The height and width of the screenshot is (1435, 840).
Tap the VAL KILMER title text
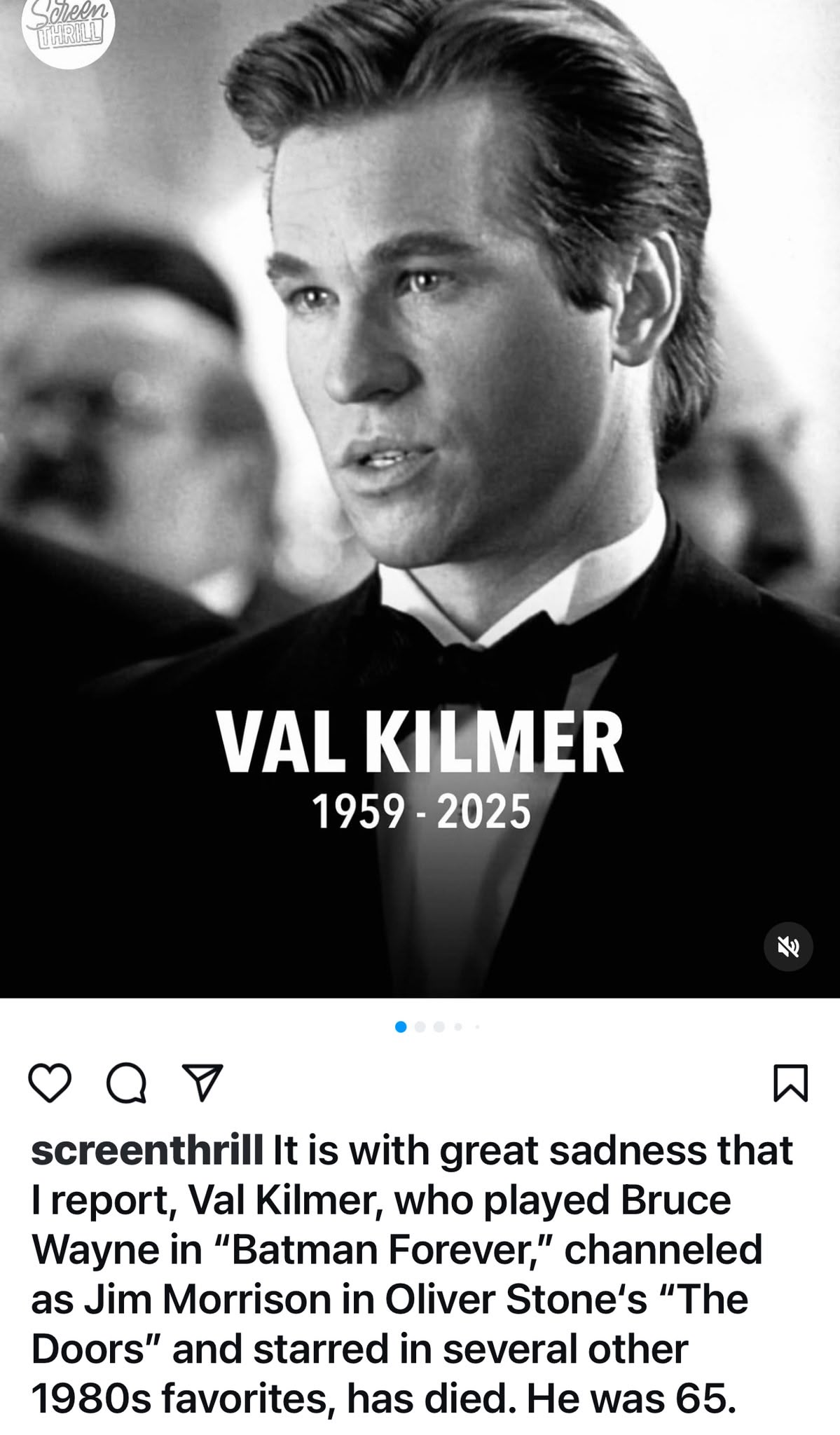coord(420,741)
